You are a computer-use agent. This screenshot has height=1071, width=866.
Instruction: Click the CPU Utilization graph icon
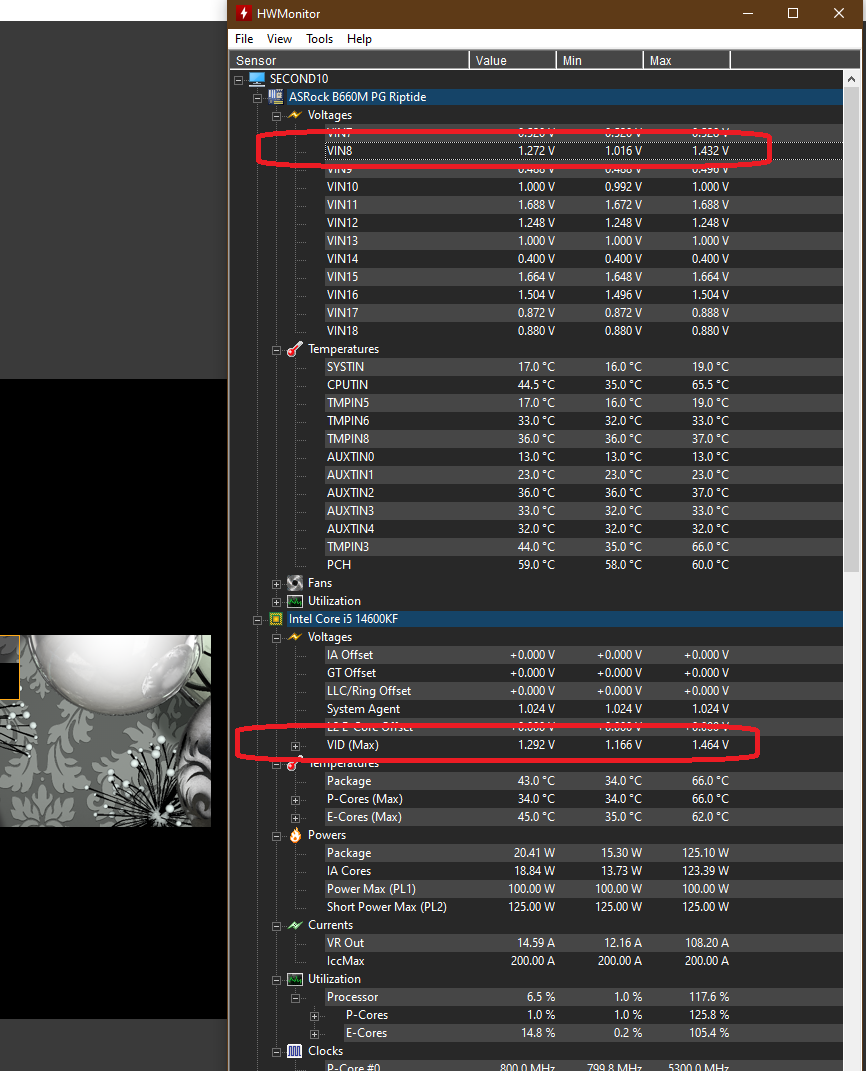pos(294,979)
